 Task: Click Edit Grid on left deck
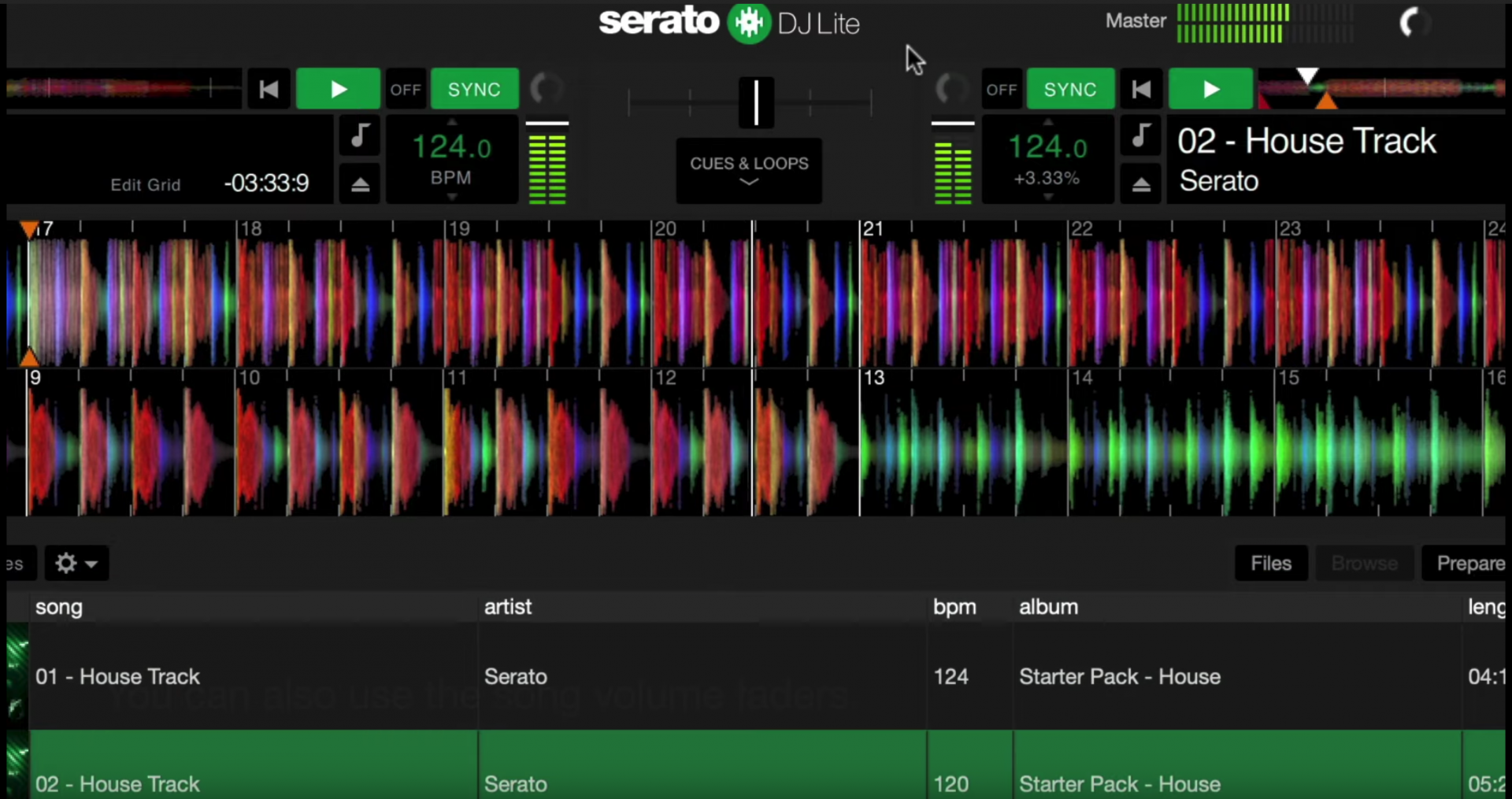[146, 185]
